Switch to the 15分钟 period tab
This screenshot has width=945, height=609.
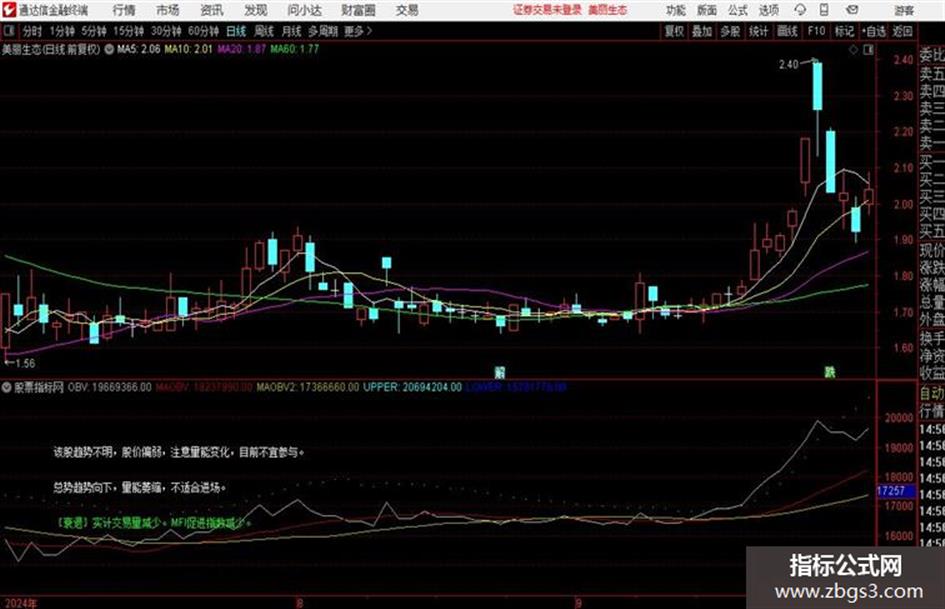(128, 31)
